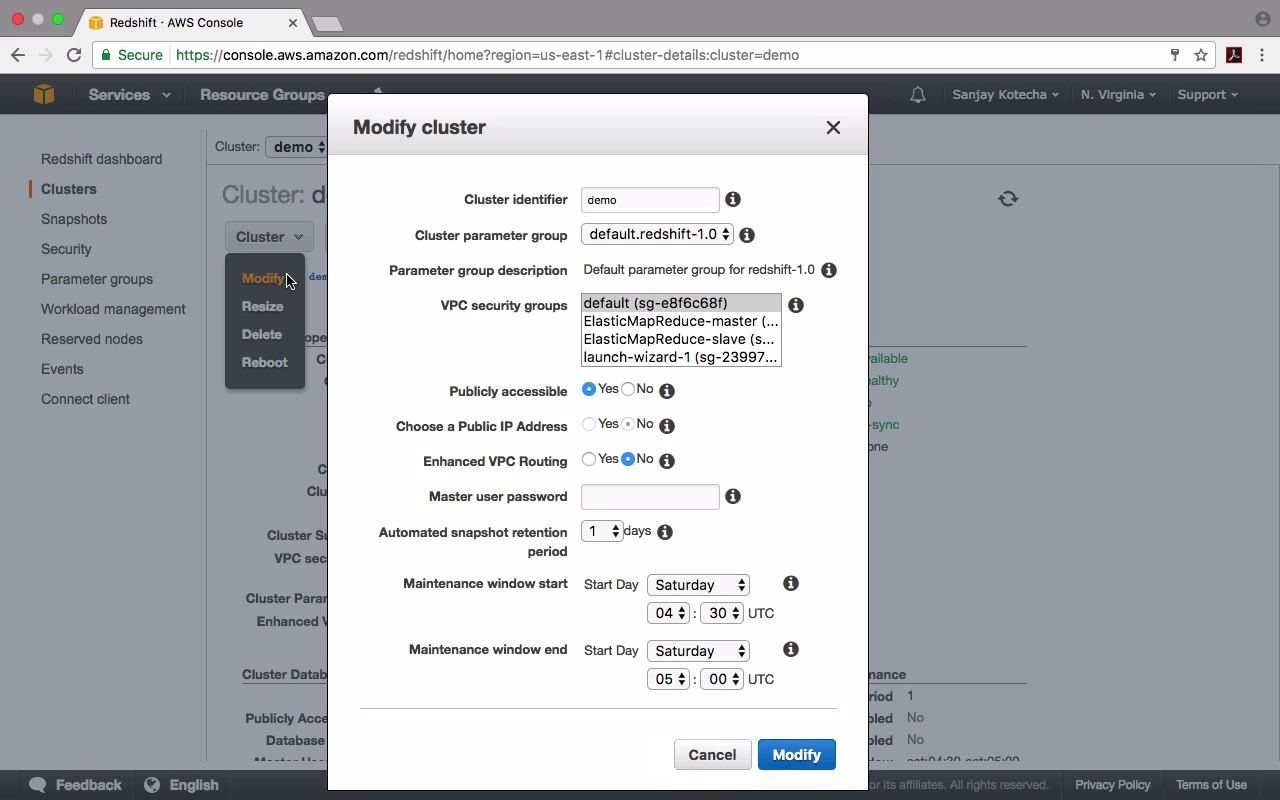1280x800 pixels.
Task: Expand the Cluster actions dropdown button
Action: [269, 237]
